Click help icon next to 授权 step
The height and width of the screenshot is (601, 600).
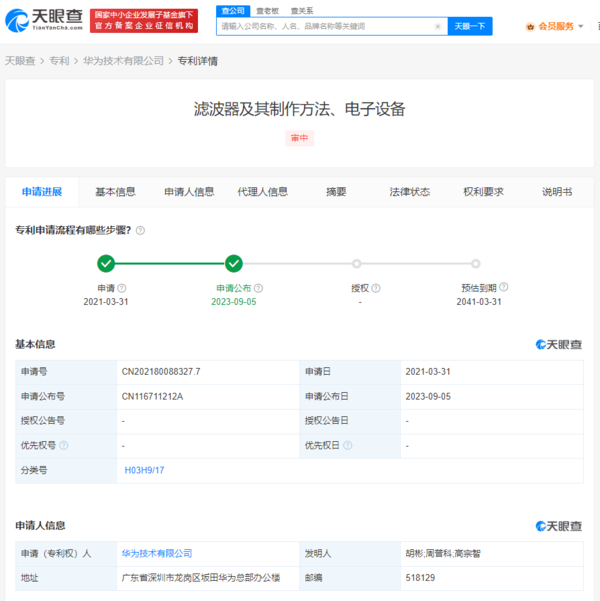click(375, 288)
